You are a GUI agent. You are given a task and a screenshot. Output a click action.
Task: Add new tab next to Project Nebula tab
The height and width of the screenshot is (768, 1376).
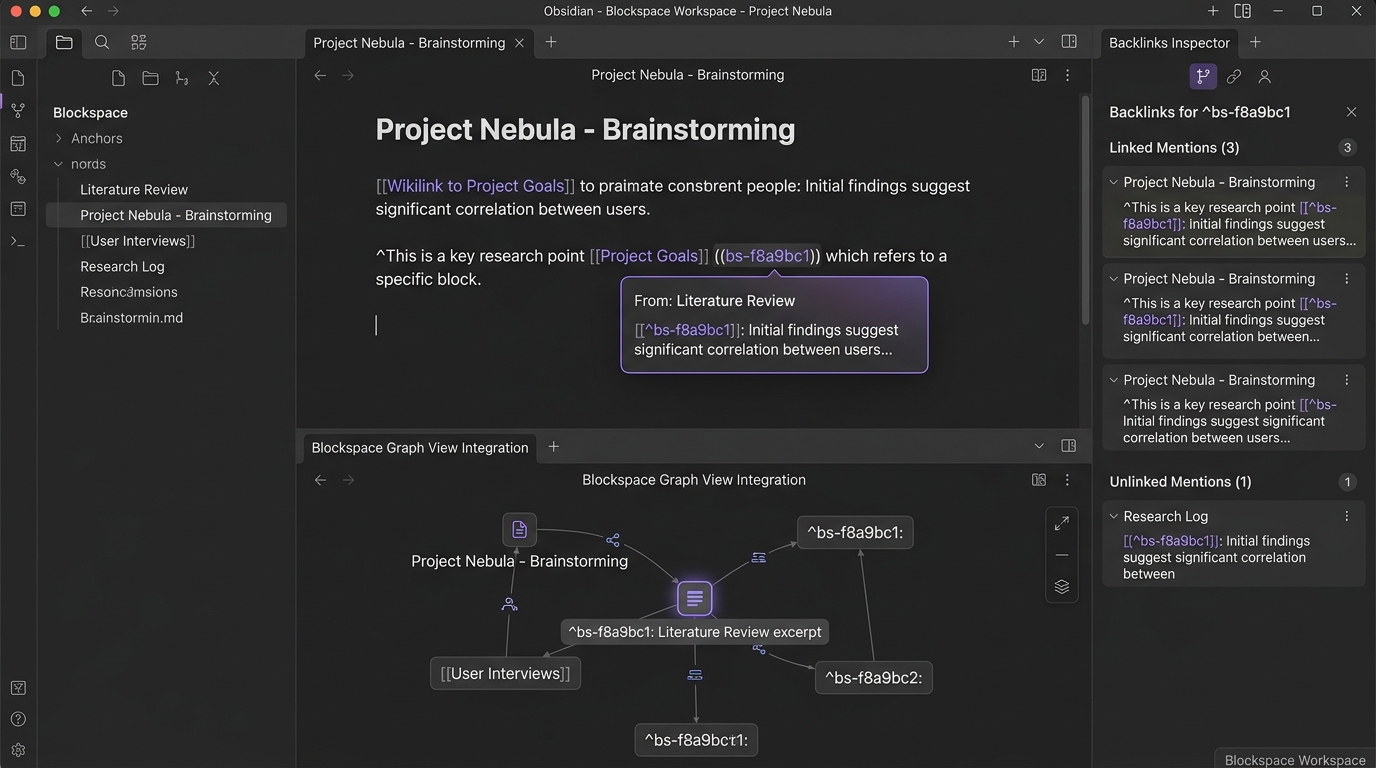(551, 42)
